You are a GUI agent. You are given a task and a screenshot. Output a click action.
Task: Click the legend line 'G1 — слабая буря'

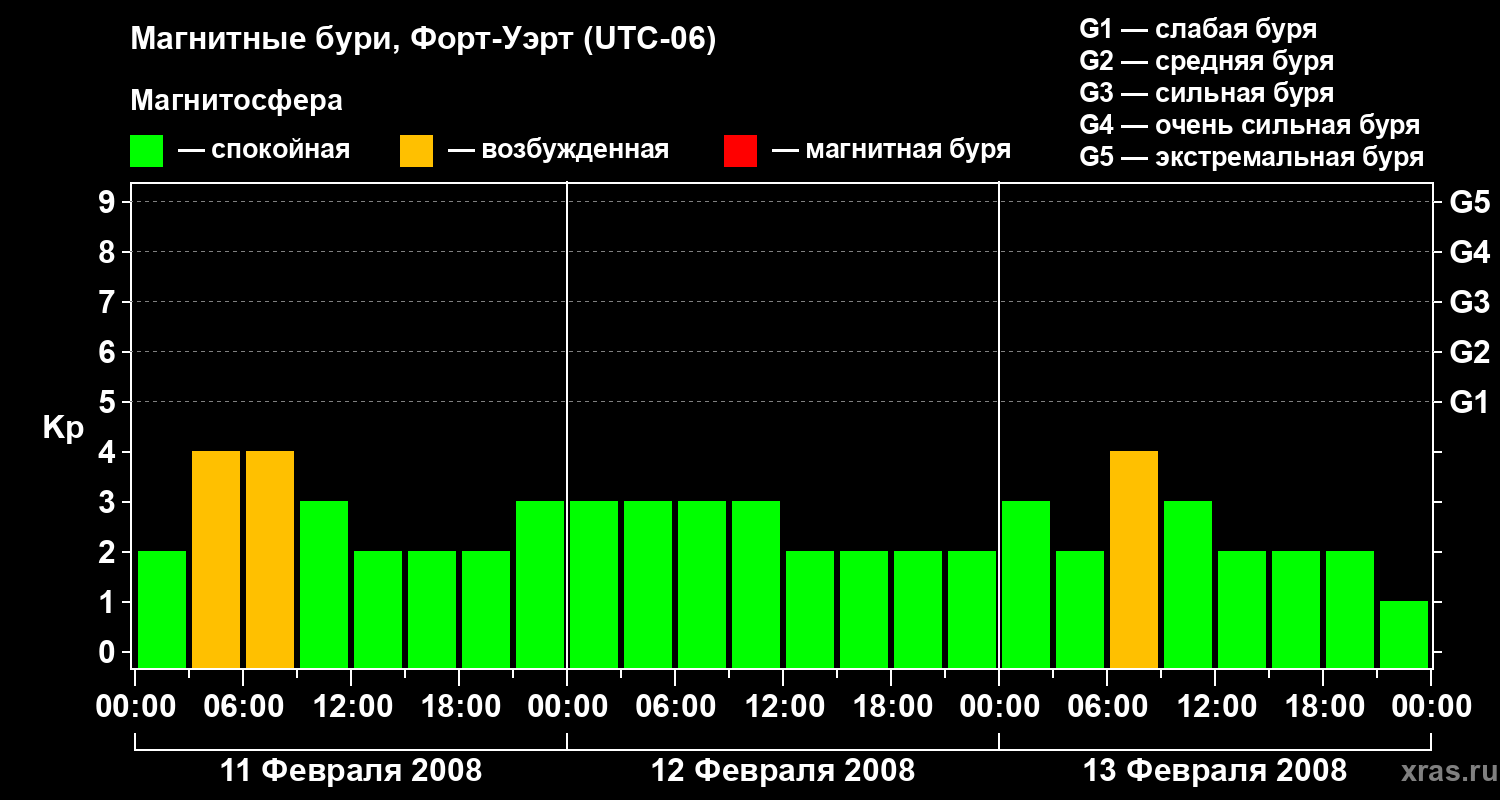coord(1198,28)
